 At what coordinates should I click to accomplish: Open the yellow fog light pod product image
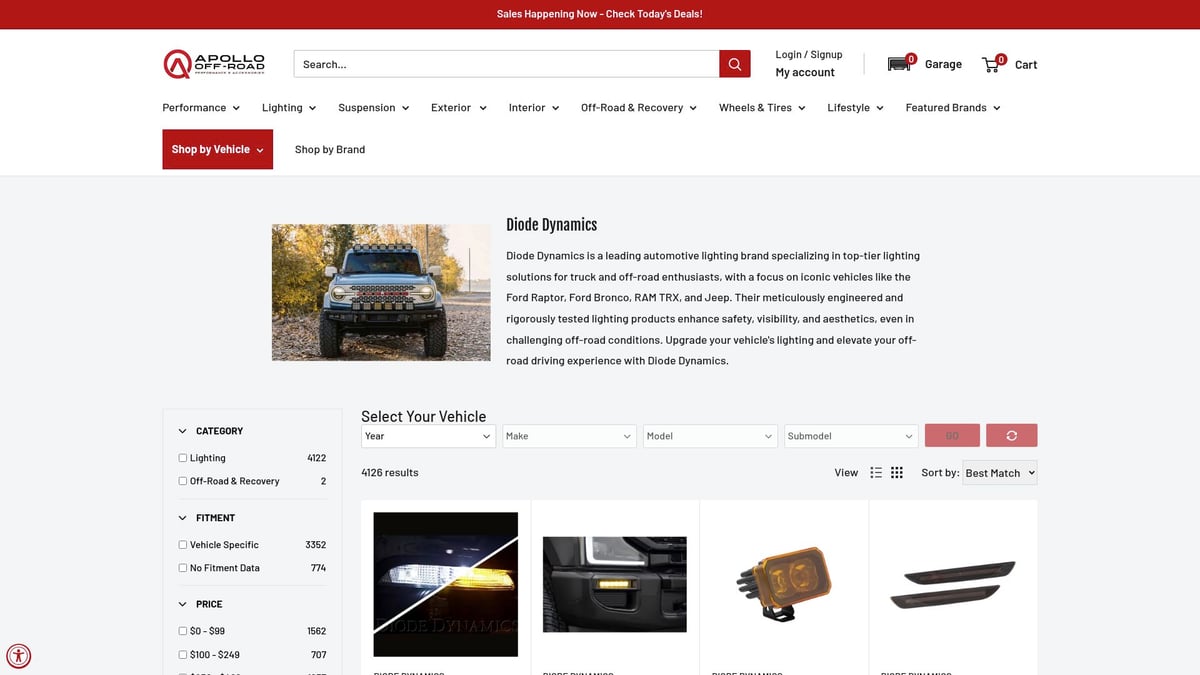point(783,578)
